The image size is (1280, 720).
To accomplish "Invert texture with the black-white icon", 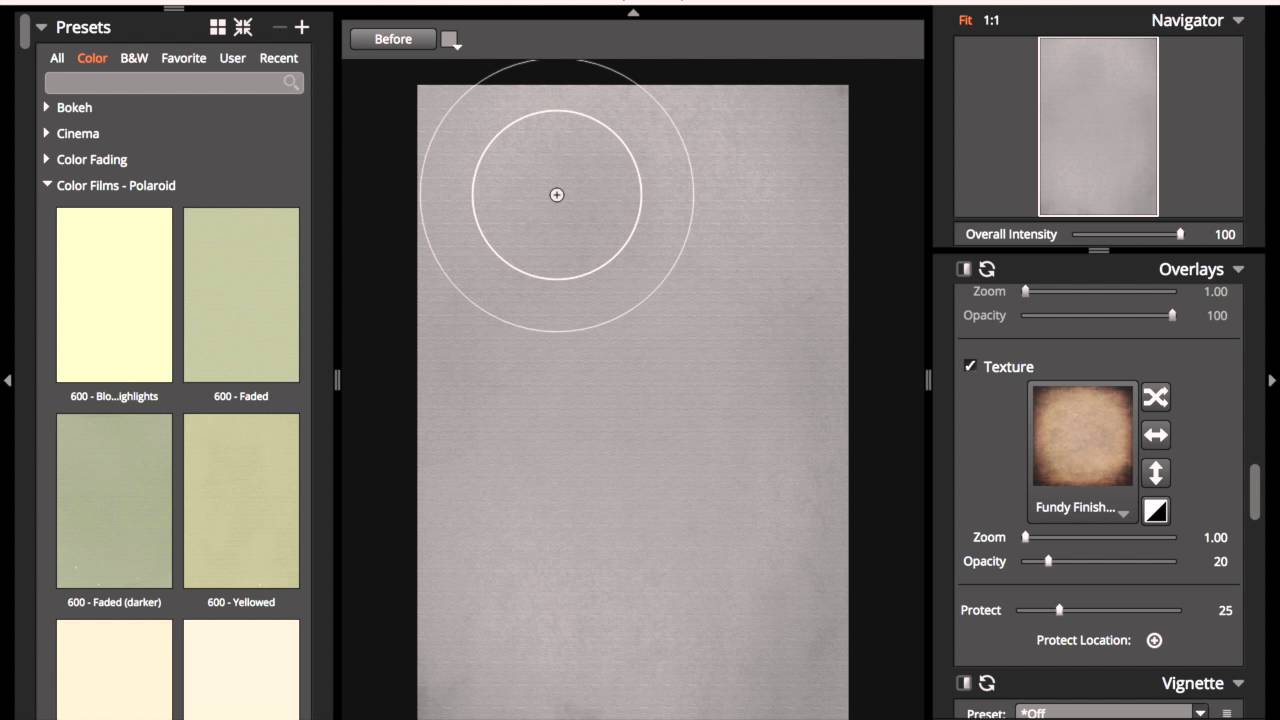I will (x=1155, y=511).
